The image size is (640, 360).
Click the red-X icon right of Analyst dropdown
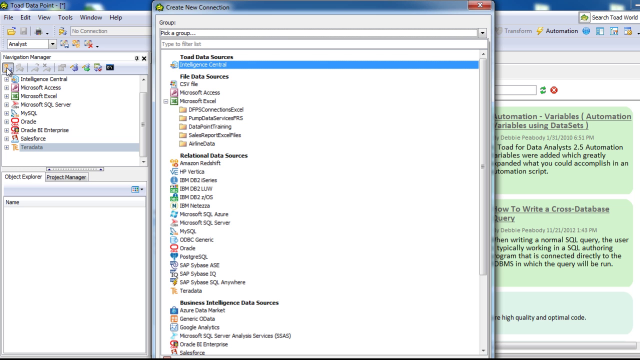[x=88, y=44]
